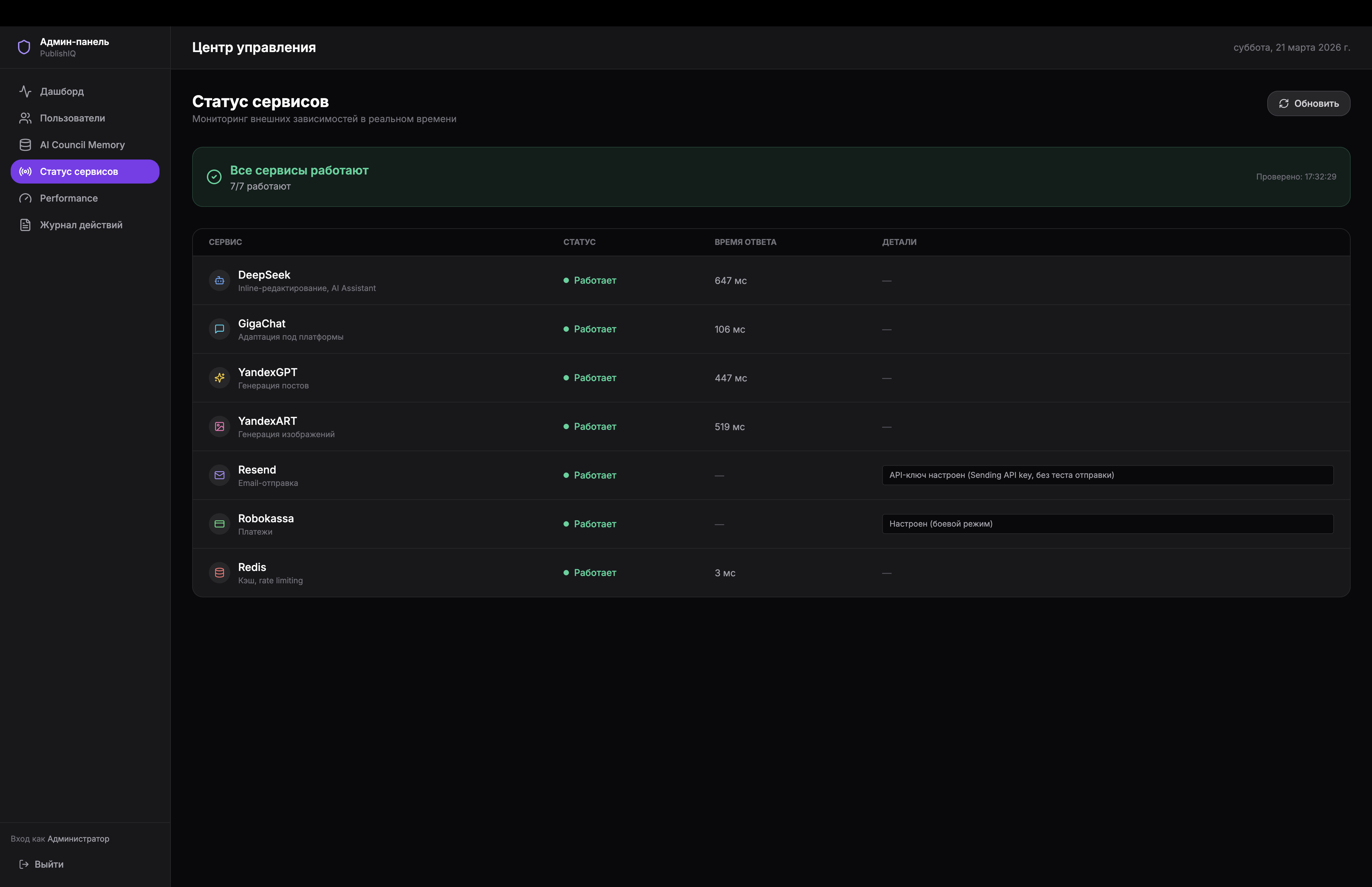
Task: Open AI Council Memory page
Action: coord(82,144)
